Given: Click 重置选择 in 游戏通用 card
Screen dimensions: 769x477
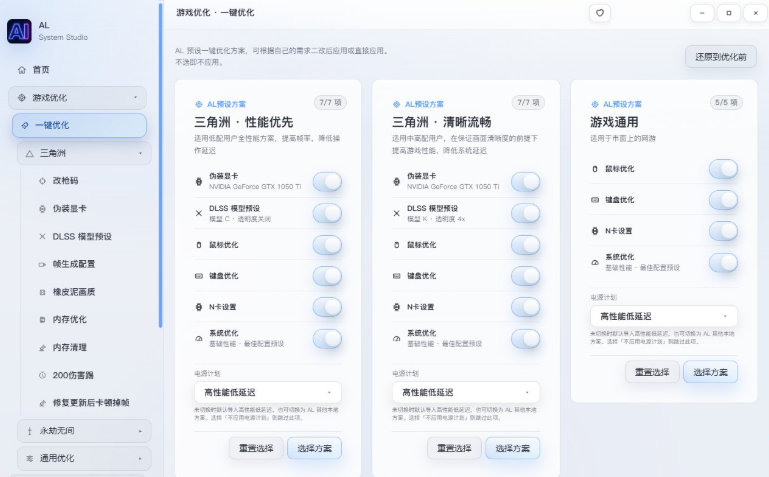Looking at the screenshot, I should tap(652, 372).
